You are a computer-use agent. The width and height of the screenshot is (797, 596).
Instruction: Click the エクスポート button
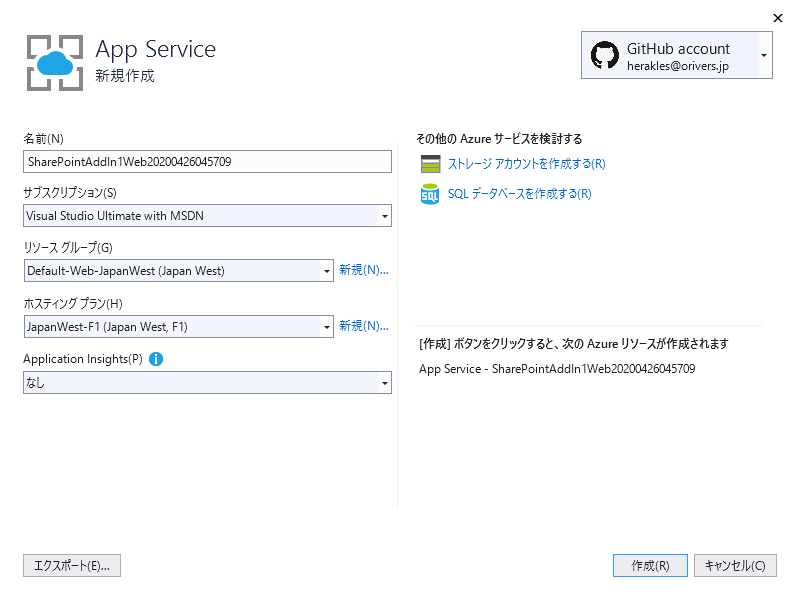pos(72,566)
